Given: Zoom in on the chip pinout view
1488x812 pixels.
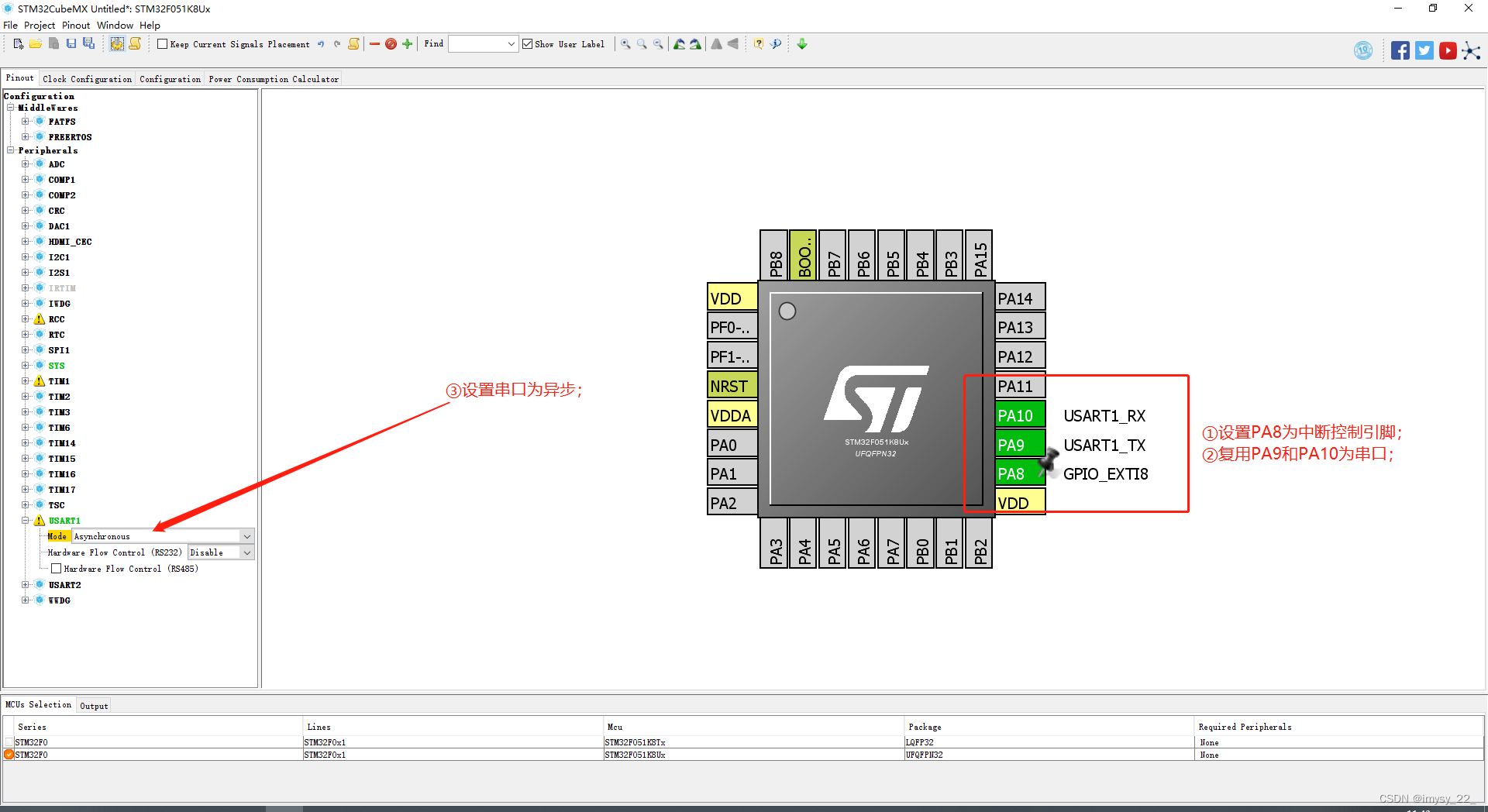Looking at the screenshot, I should [625, 44].
